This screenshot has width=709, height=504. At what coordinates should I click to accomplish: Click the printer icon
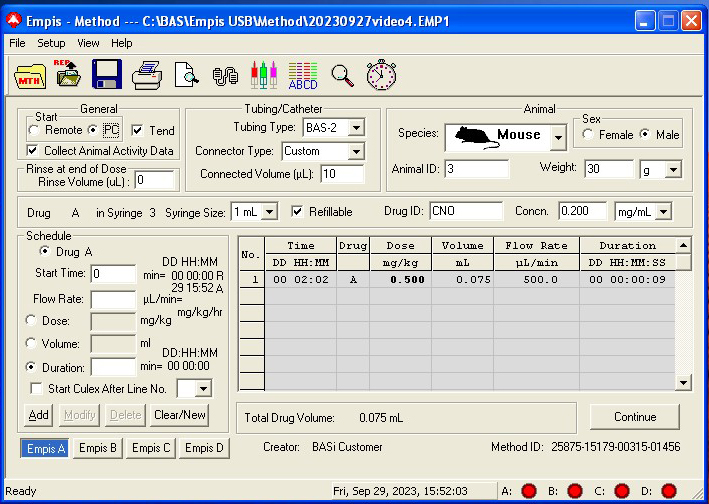(147, 74)
